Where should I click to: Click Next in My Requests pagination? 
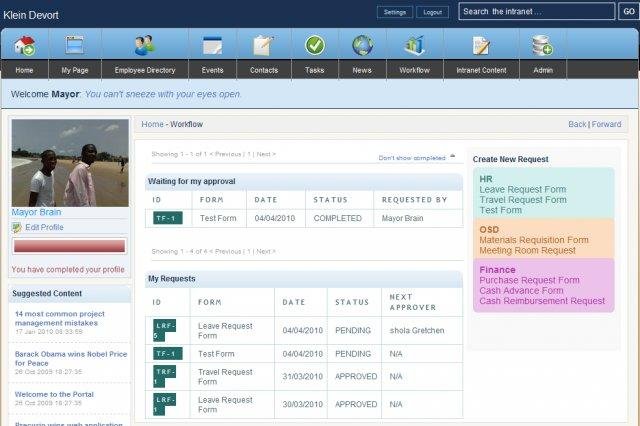266,251
